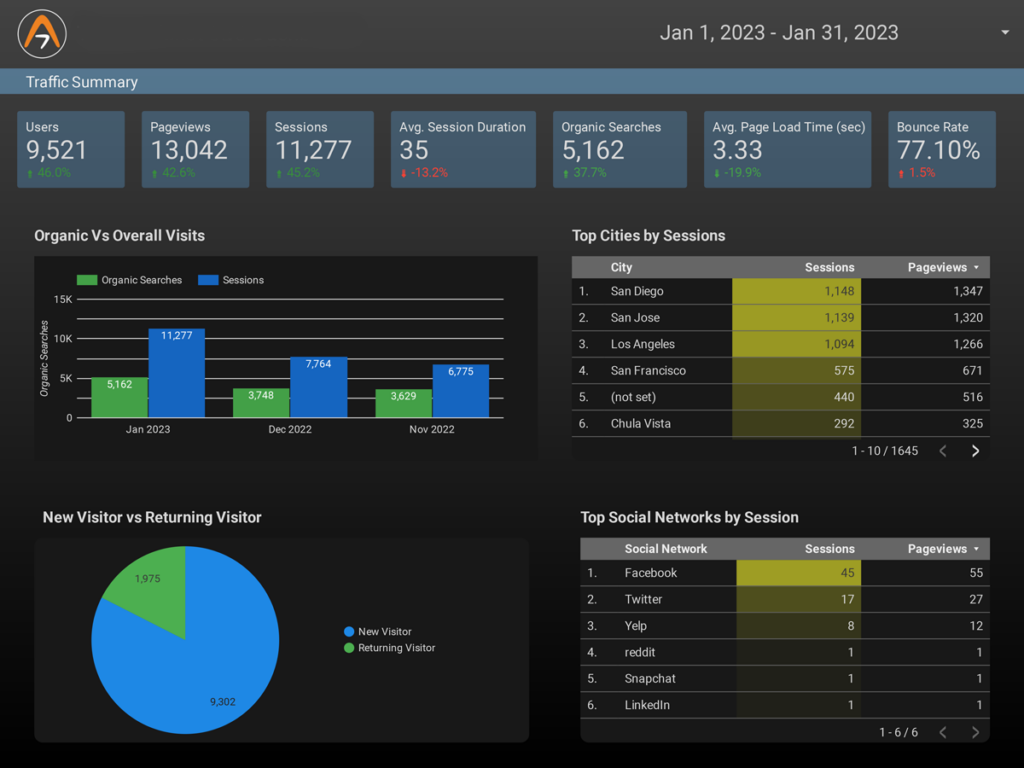Image resolution: width=1024 pixels, height=768 pixels.
Task: Toggle Sessions legend in bar chart
Action: (232, 280)
